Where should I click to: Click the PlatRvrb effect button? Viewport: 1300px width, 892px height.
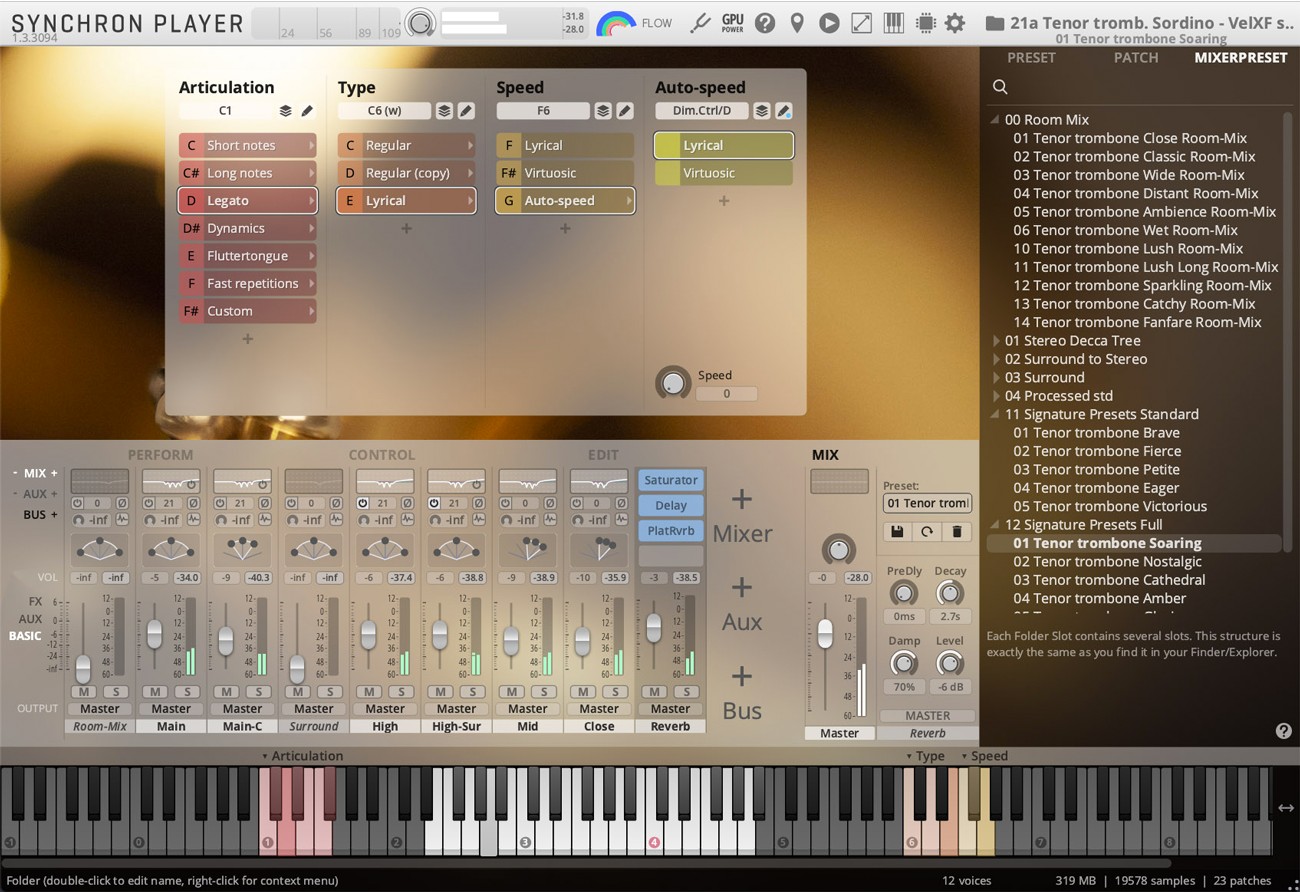(x=671, y=531)
